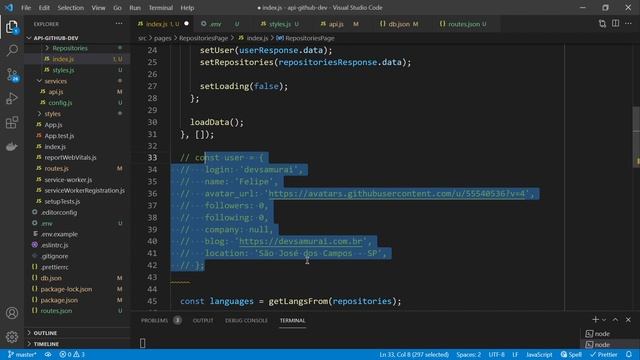Open the Explorer view in activity bar
Screen dimensions: 640x360
12,27
